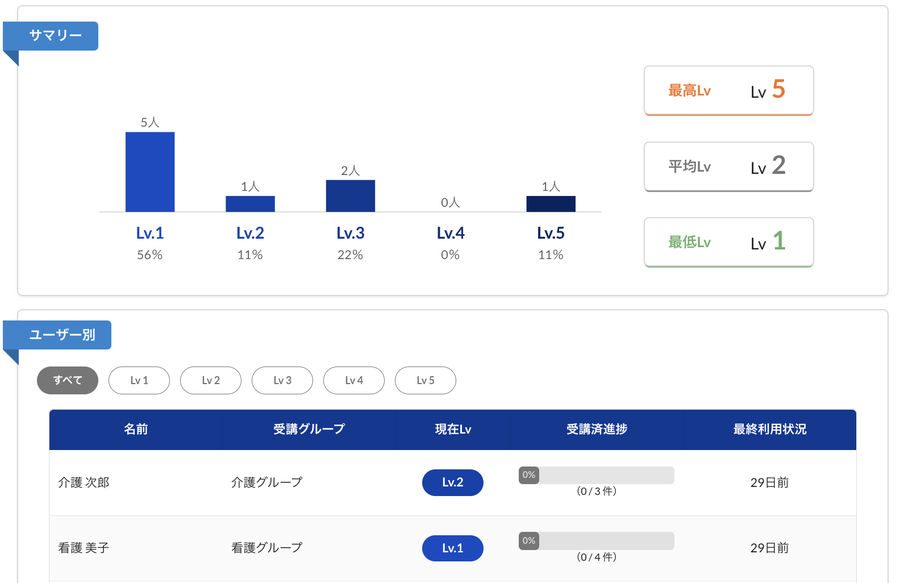Click the 22% value under Lv.3

click(350, 255)
